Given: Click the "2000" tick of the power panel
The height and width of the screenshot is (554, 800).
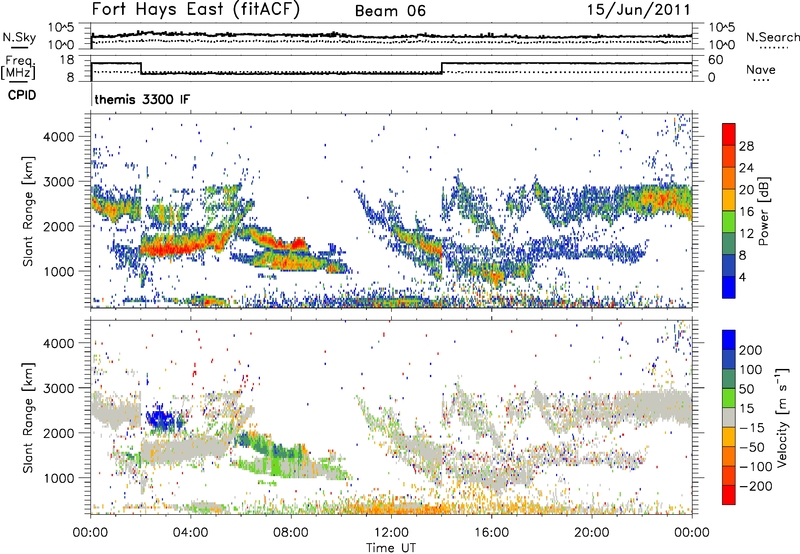Looking at the screenshot, I should pos(58,226).
